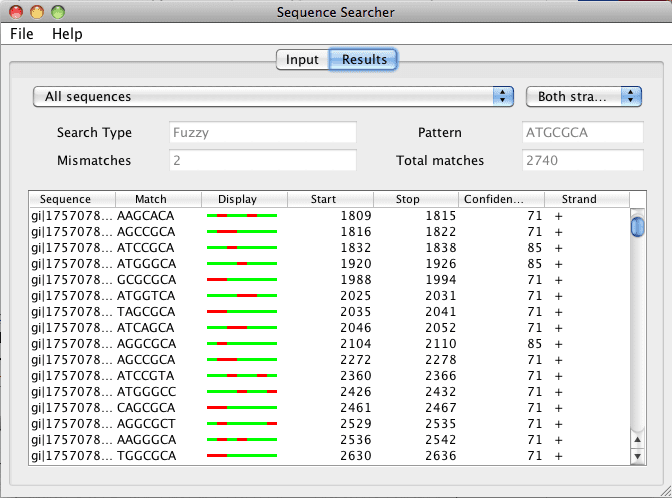Click the Total matches field

582,160
